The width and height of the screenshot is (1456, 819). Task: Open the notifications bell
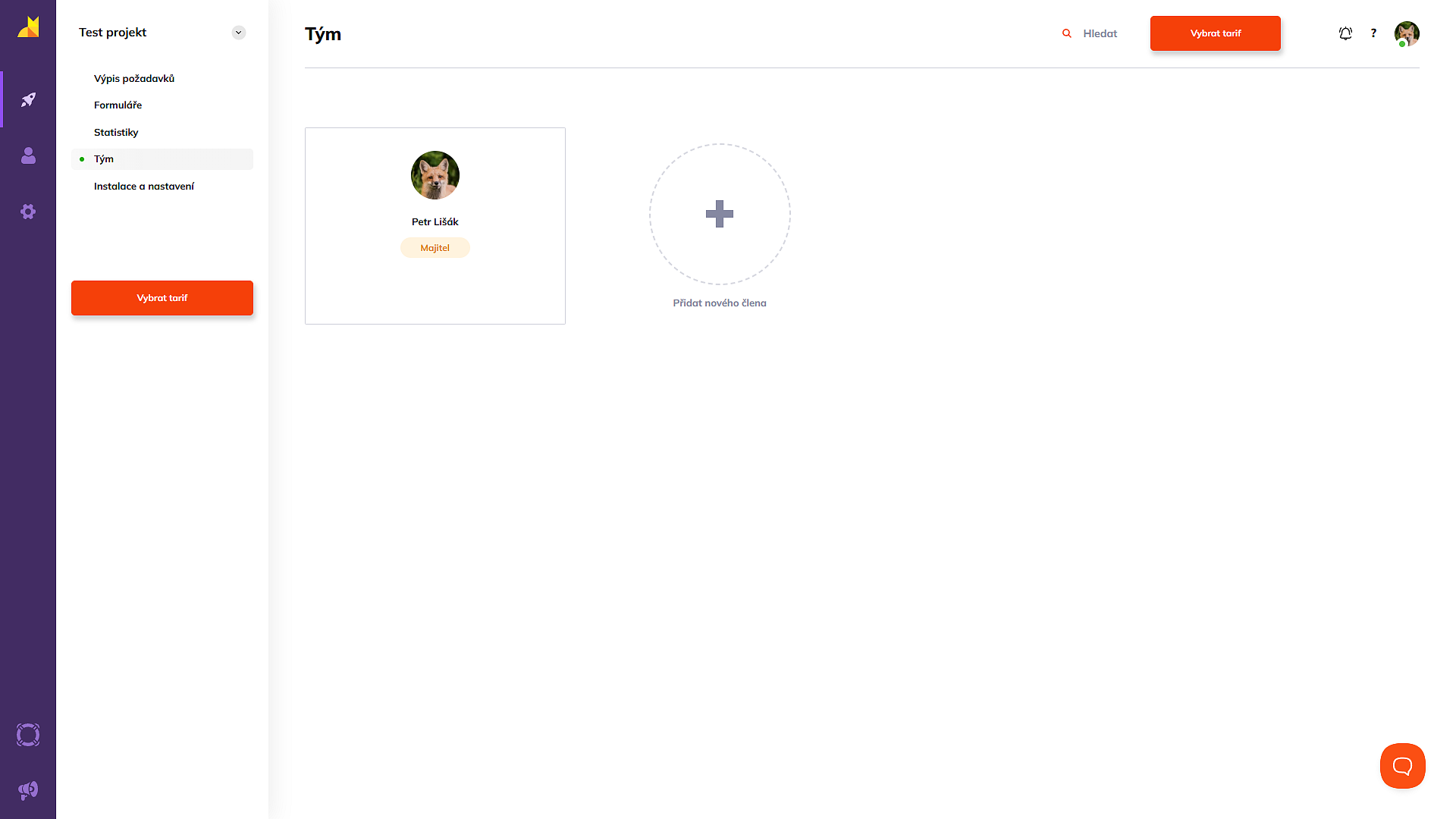point(1345,33)
